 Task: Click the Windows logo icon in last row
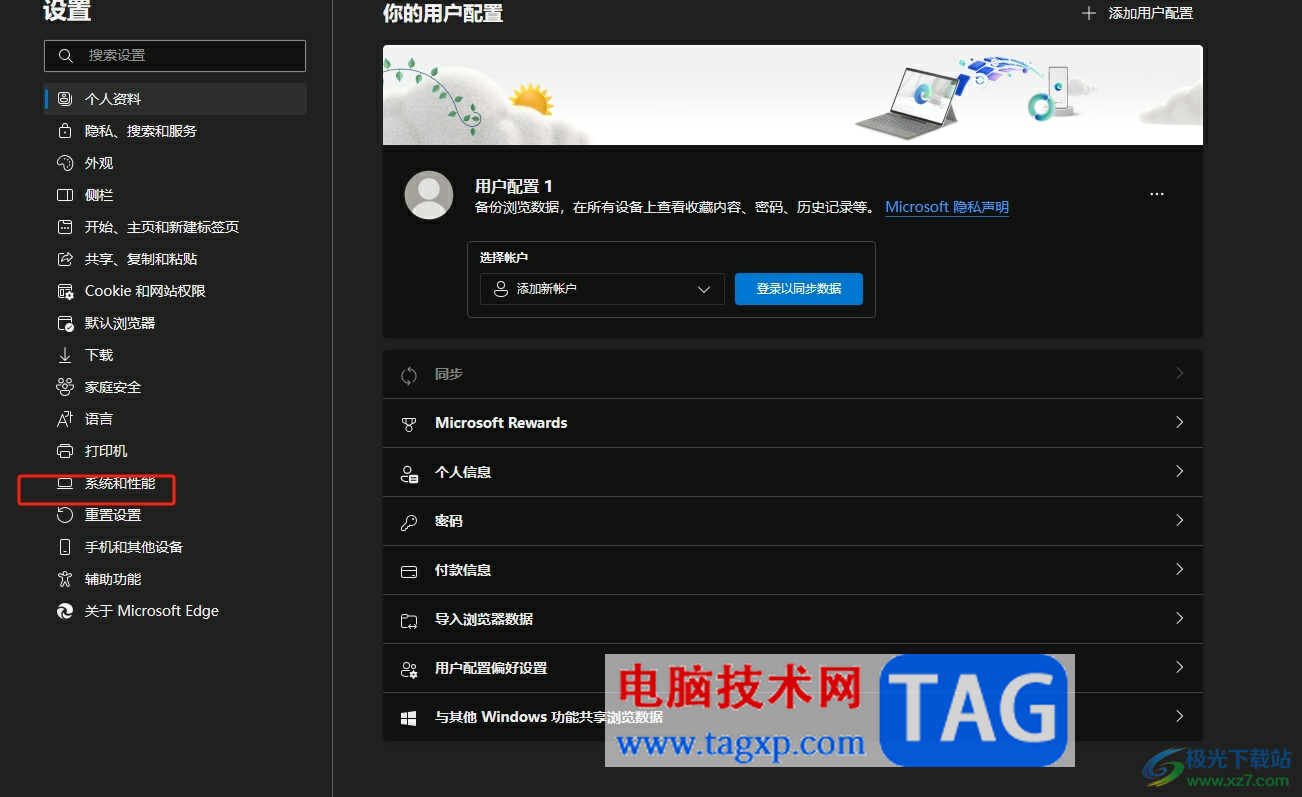(409, 718)
